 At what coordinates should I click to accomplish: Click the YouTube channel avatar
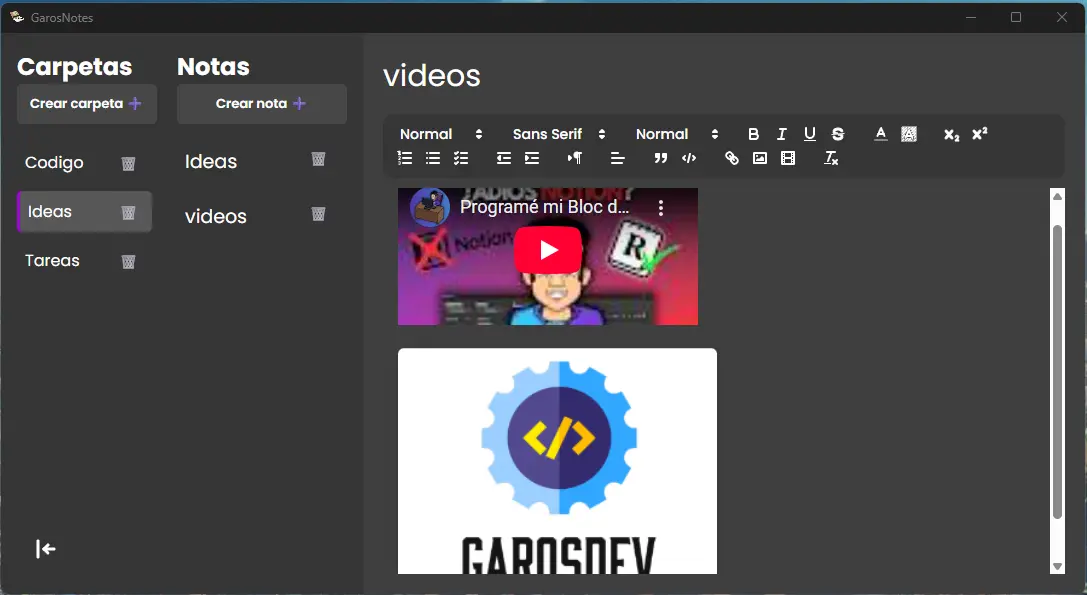430,207
